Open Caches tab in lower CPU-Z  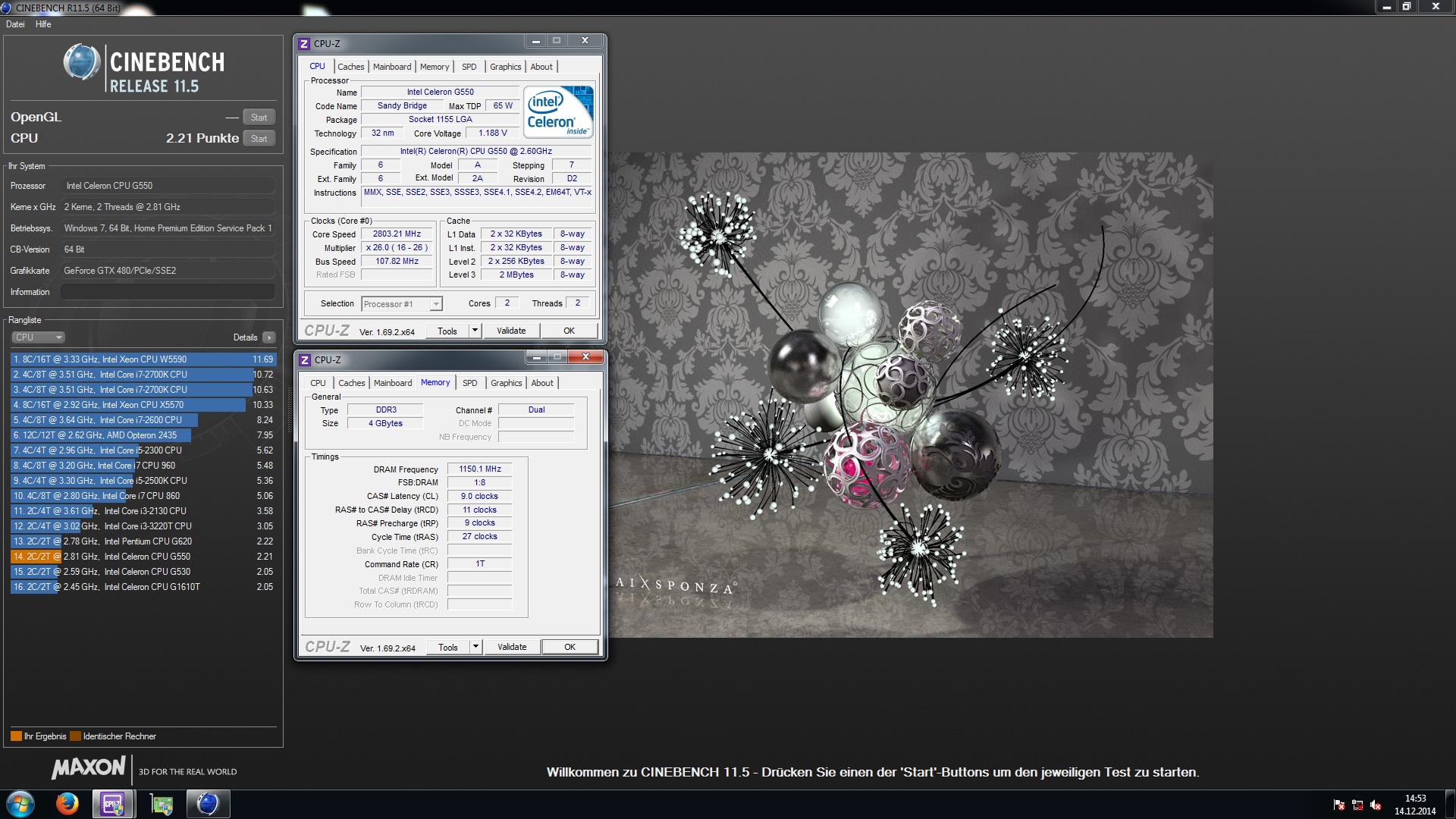click(352, 383)
